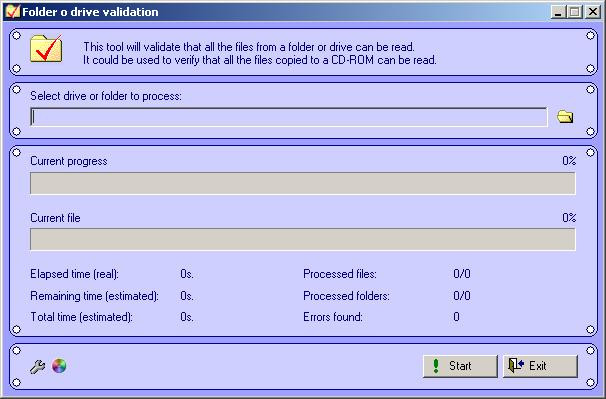The height and width of the screenshot is (399, 606).
Task: Click the Elapsed time value 0s.
Action: (x=187, y=274)
